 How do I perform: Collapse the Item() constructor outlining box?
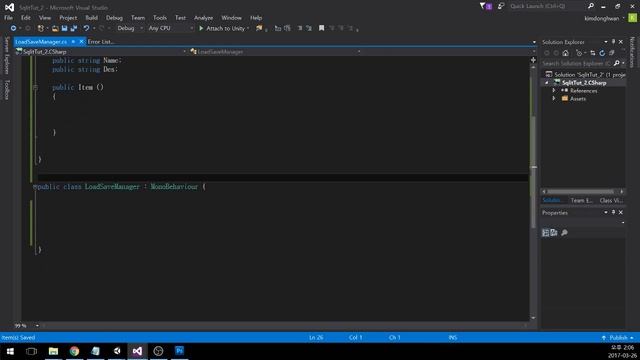(35, 87)
